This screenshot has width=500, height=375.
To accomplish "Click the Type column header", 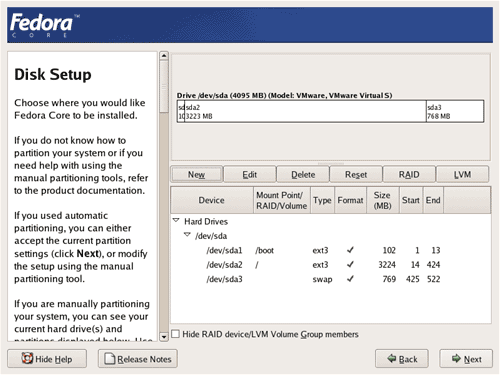I will click(x=322, y=200).
